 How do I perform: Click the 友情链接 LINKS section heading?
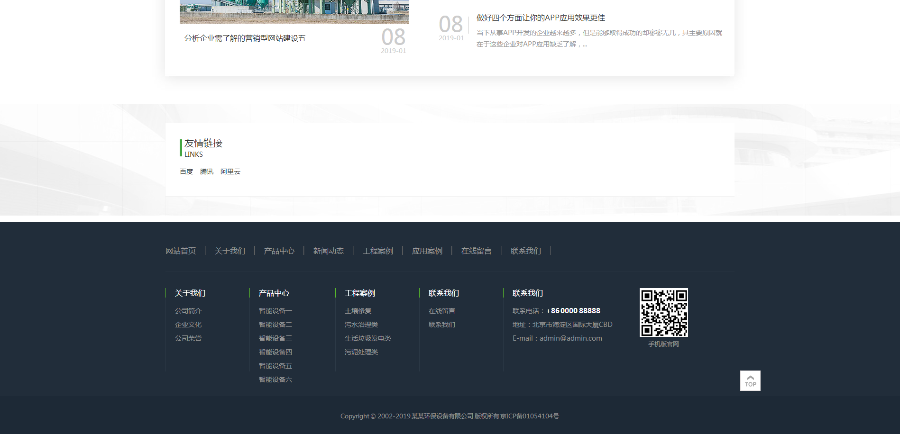pos(203,148)
